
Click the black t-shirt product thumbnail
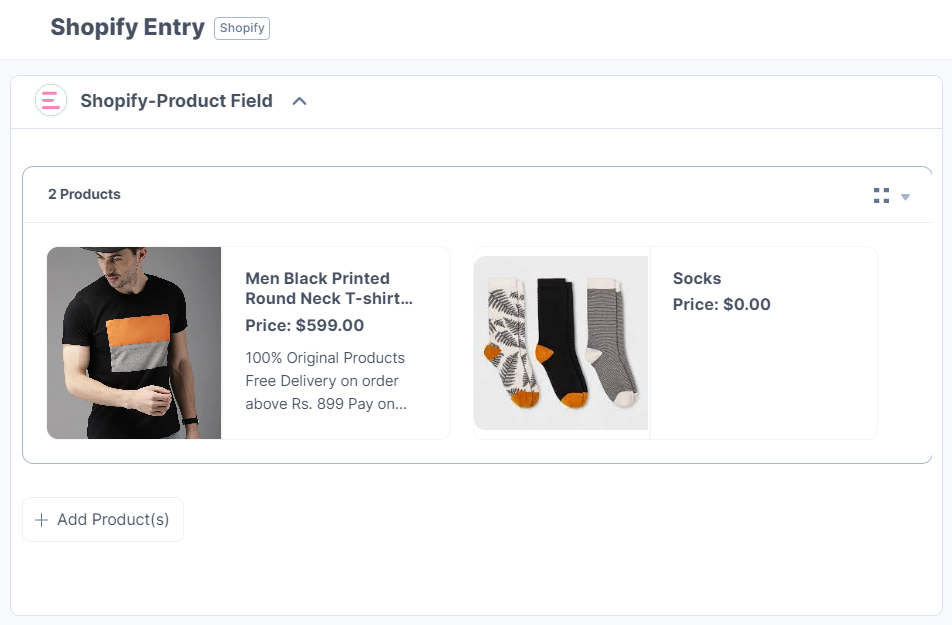[134, 343]
